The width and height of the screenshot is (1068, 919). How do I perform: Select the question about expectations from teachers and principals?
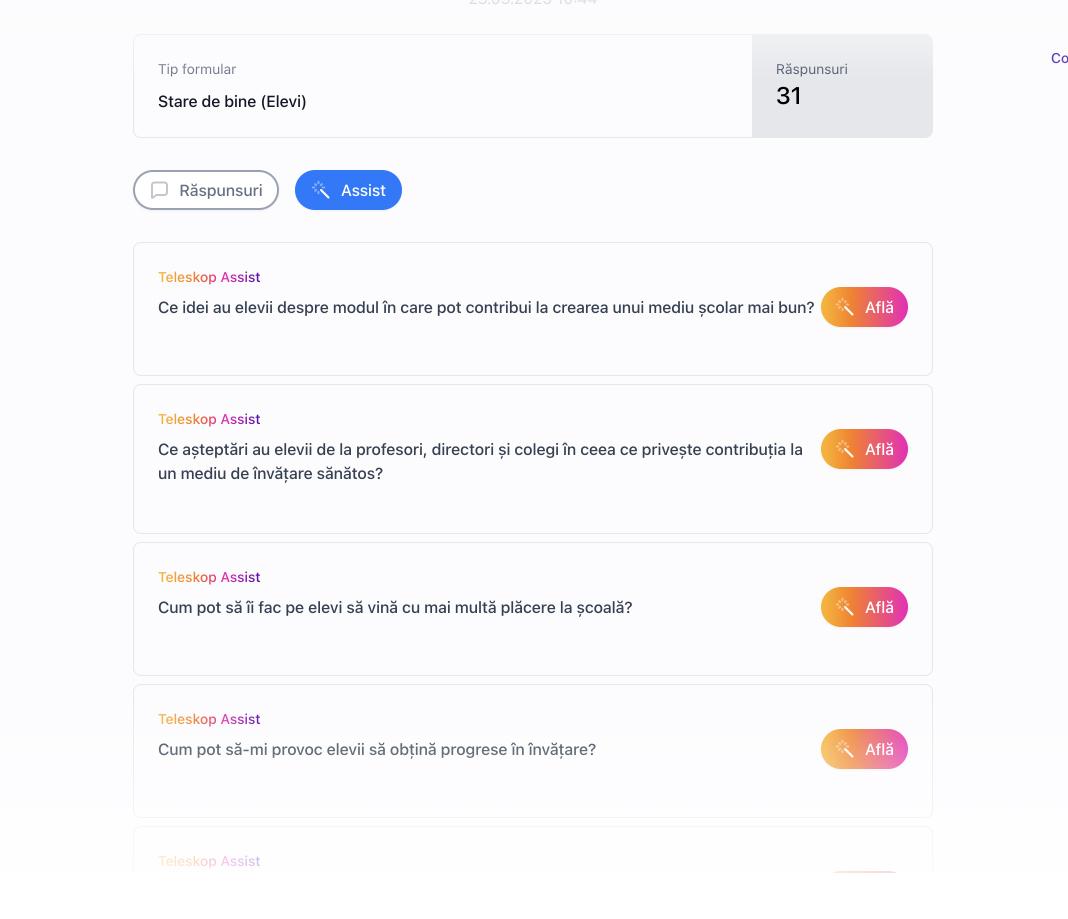coord(480,461)
